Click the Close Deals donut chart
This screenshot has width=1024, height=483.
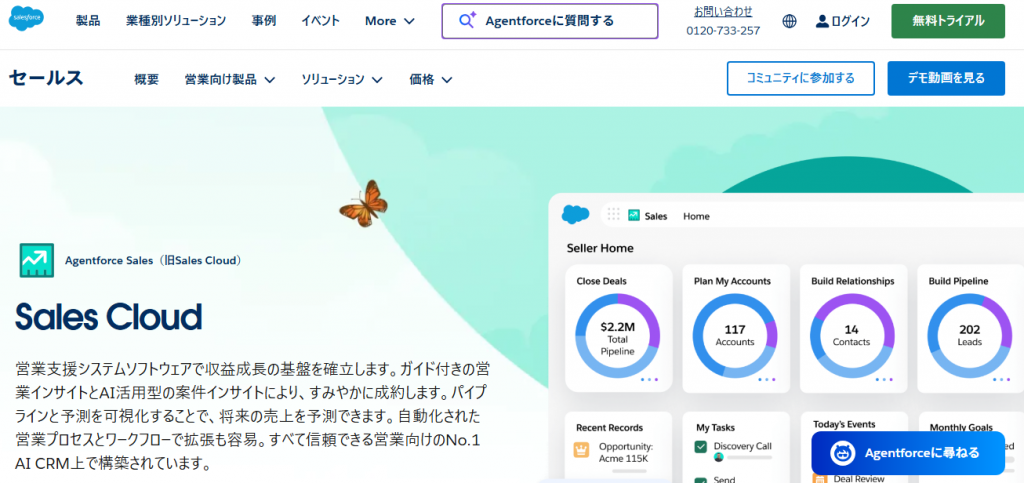click(618, 335)
